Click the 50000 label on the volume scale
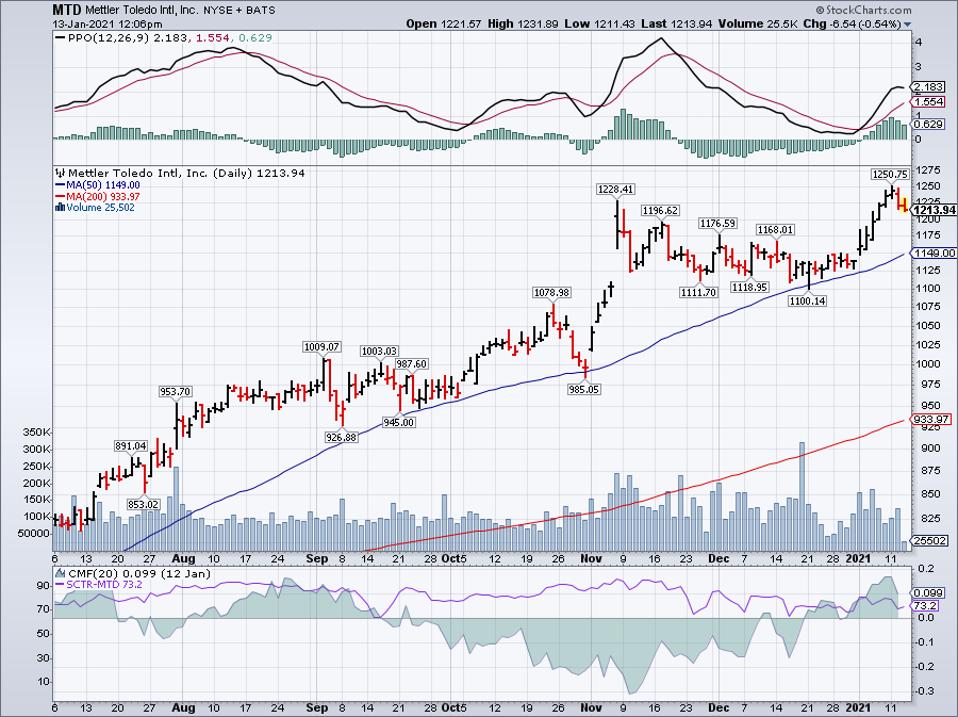The width and height of the screenshot is (958, 717). [x=35, y=533]
